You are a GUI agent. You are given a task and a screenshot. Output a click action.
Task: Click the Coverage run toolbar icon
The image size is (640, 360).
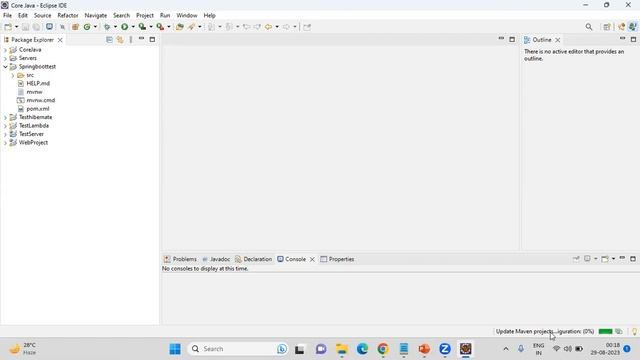pyautogui.click(x=142, y=27)
